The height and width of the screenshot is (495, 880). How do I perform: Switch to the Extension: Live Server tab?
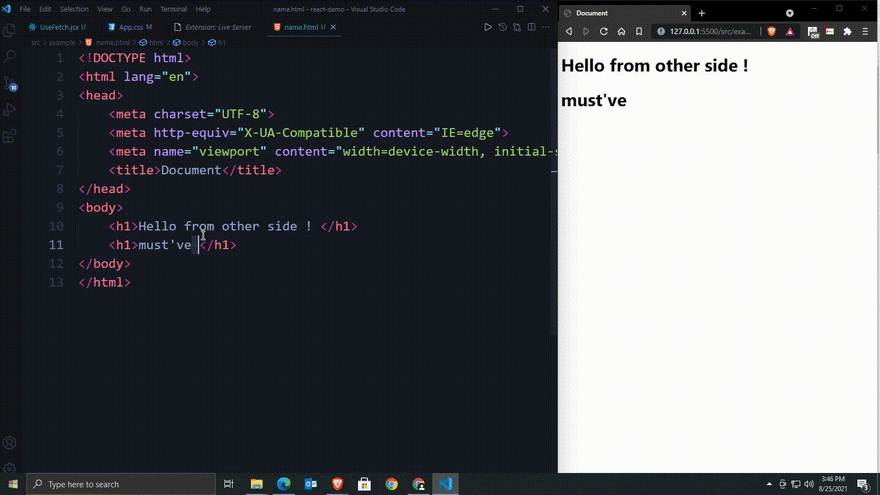[x=213, y=27]
